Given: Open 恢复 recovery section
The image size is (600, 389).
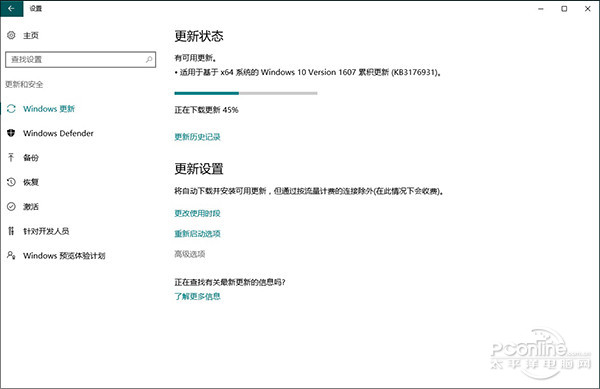Looking at the screenshot, I should coord(31,182).
